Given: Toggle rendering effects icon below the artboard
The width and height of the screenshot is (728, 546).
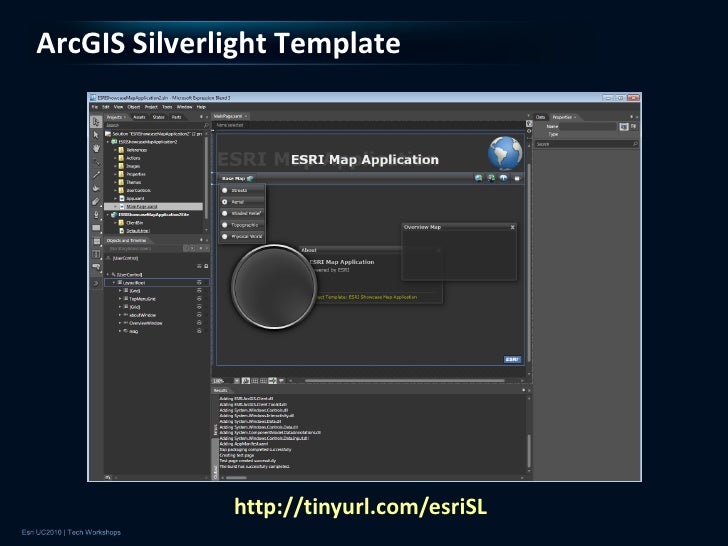Looking at the screenshot, I should point(246,381).
